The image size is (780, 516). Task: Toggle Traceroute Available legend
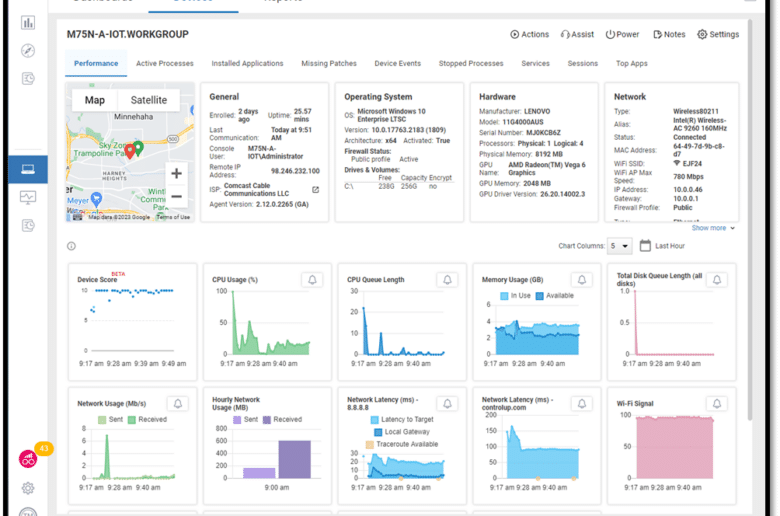(x=402, y=444)
